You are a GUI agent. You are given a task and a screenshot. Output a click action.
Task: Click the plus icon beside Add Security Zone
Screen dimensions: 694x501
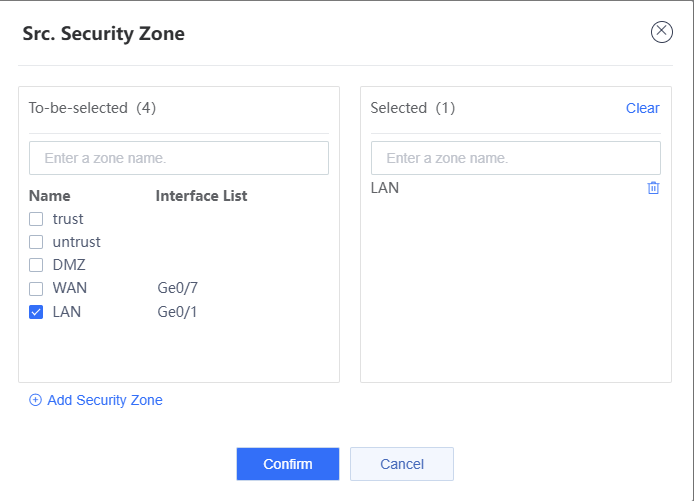pos(36,400)
